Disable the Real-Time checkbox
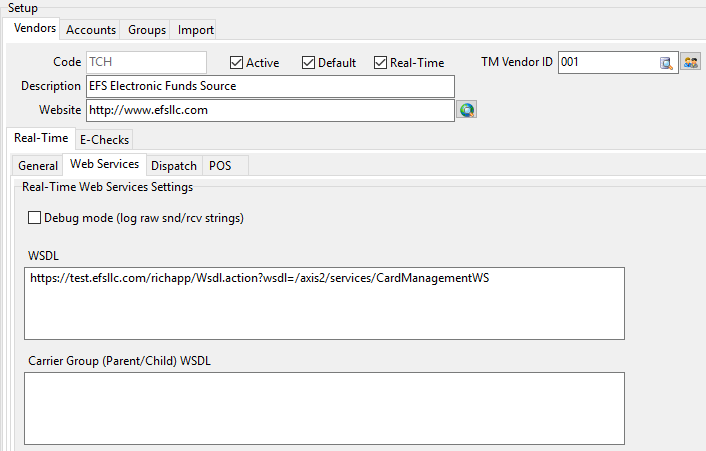This screenshot has height=451, width=706. (380, 63)
